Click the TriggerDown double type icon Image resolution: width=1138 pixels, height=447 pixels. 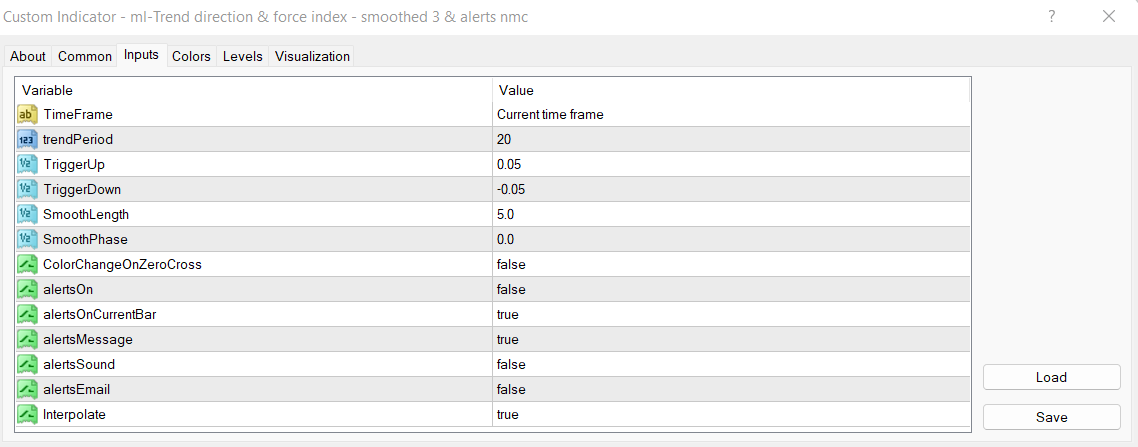click(x=27, y=190)
